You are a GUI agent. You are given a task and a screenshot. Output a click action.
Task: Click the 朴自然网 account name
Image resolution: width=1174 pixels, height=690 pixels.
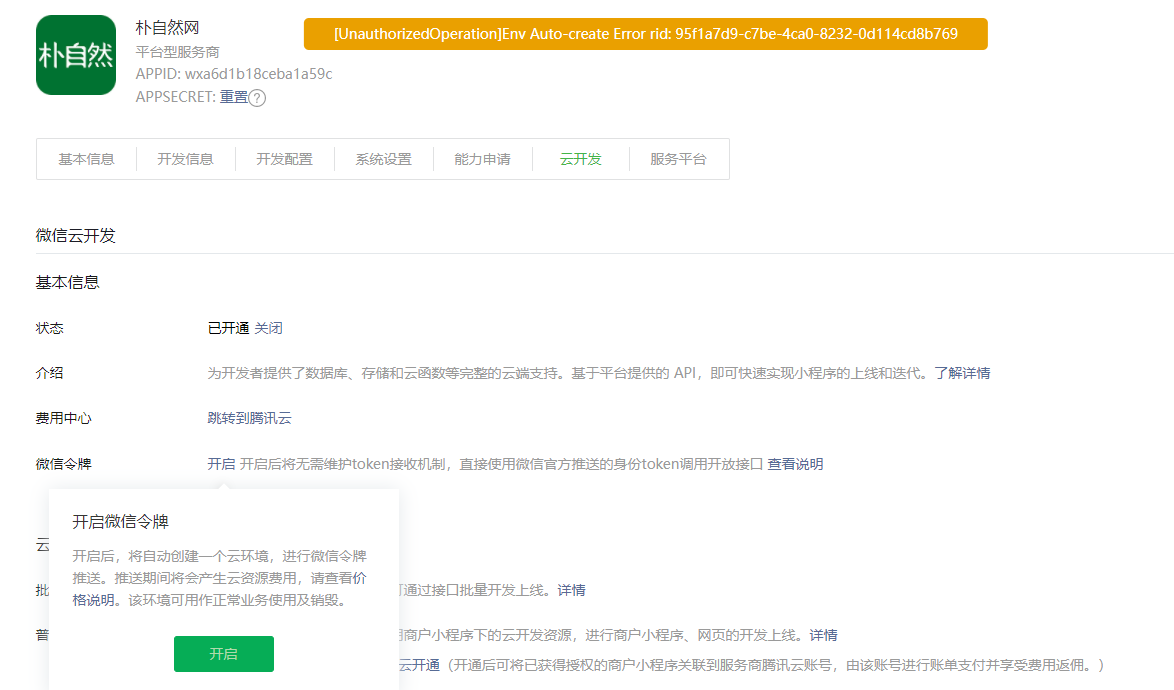click(x=167, y=28)
